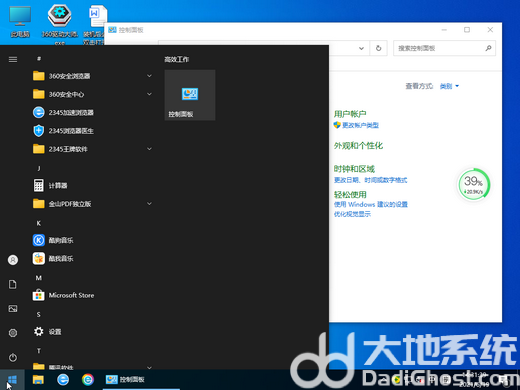Click the S letter header in app list
Image resolution: width=520 pixels, height=390 pixels.
pos(39,314)
